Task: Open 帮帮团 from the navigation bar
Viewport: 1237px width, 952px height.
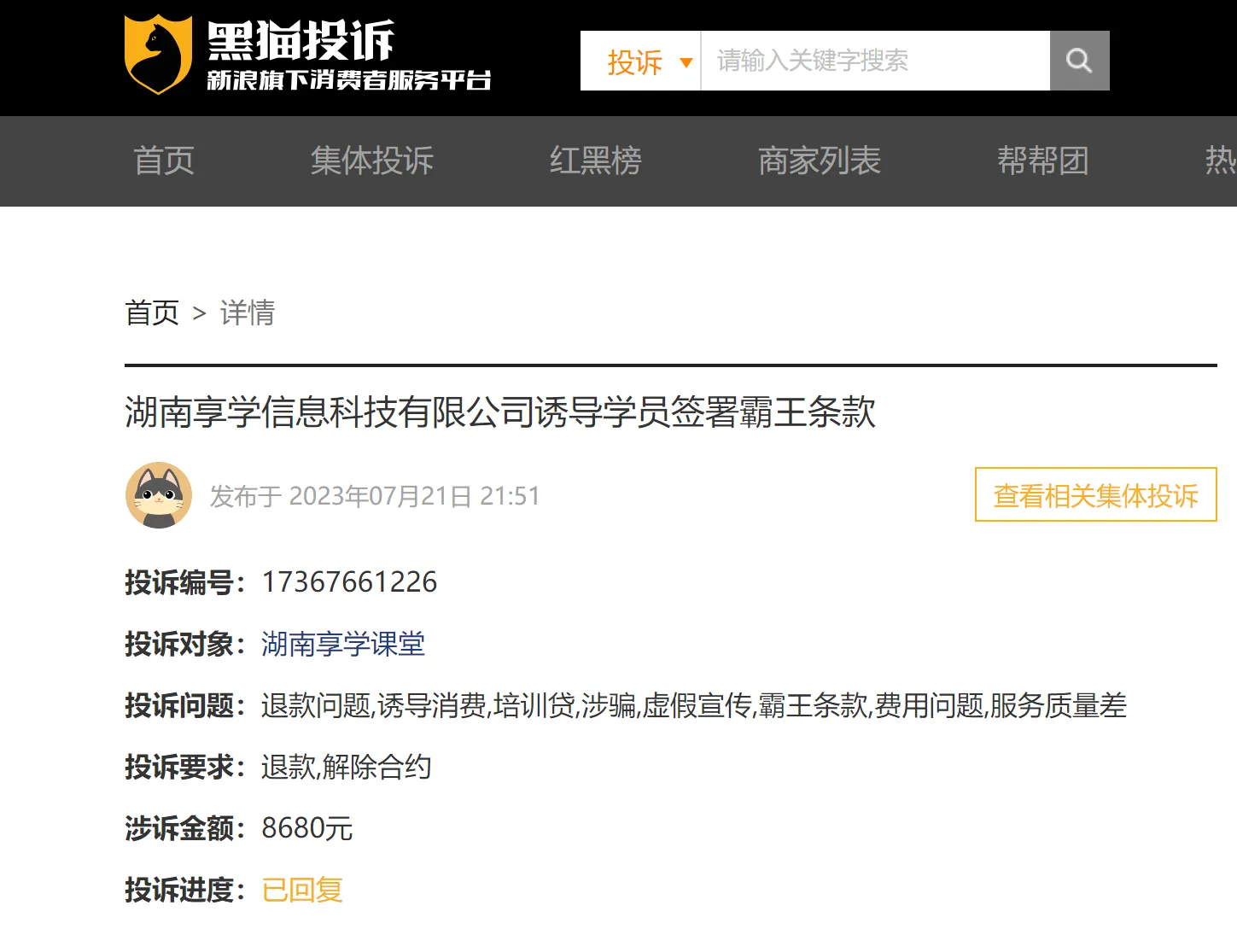Action: (1042, 161)
